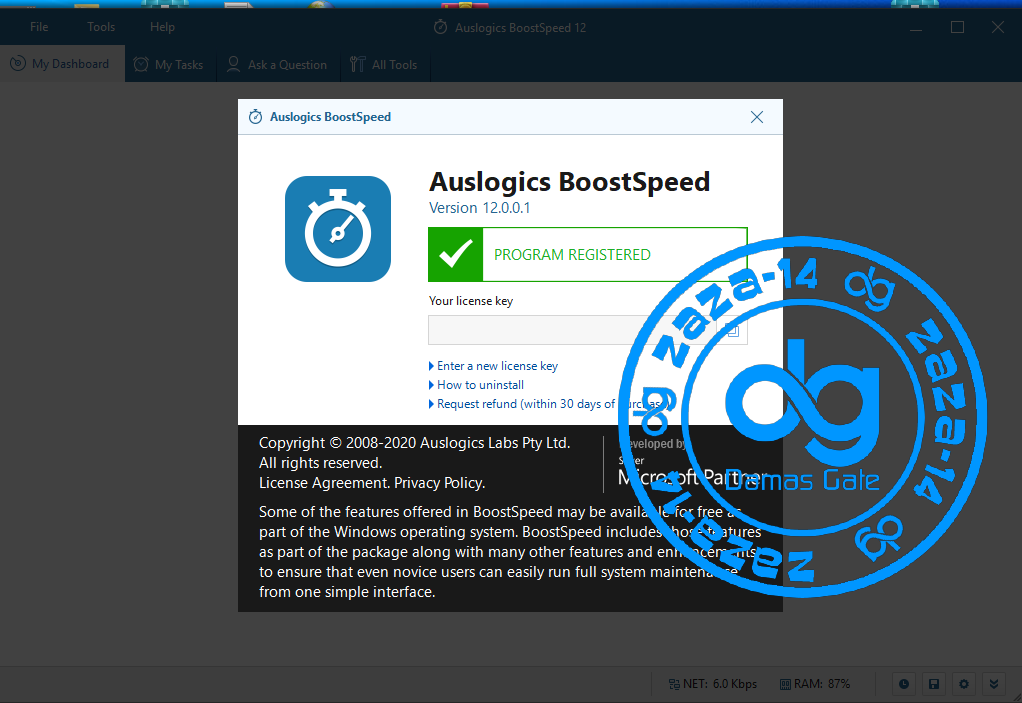Screen dimensions: 1022x703
Task: Open the Ask a Question tab
Action: point(278,65)
